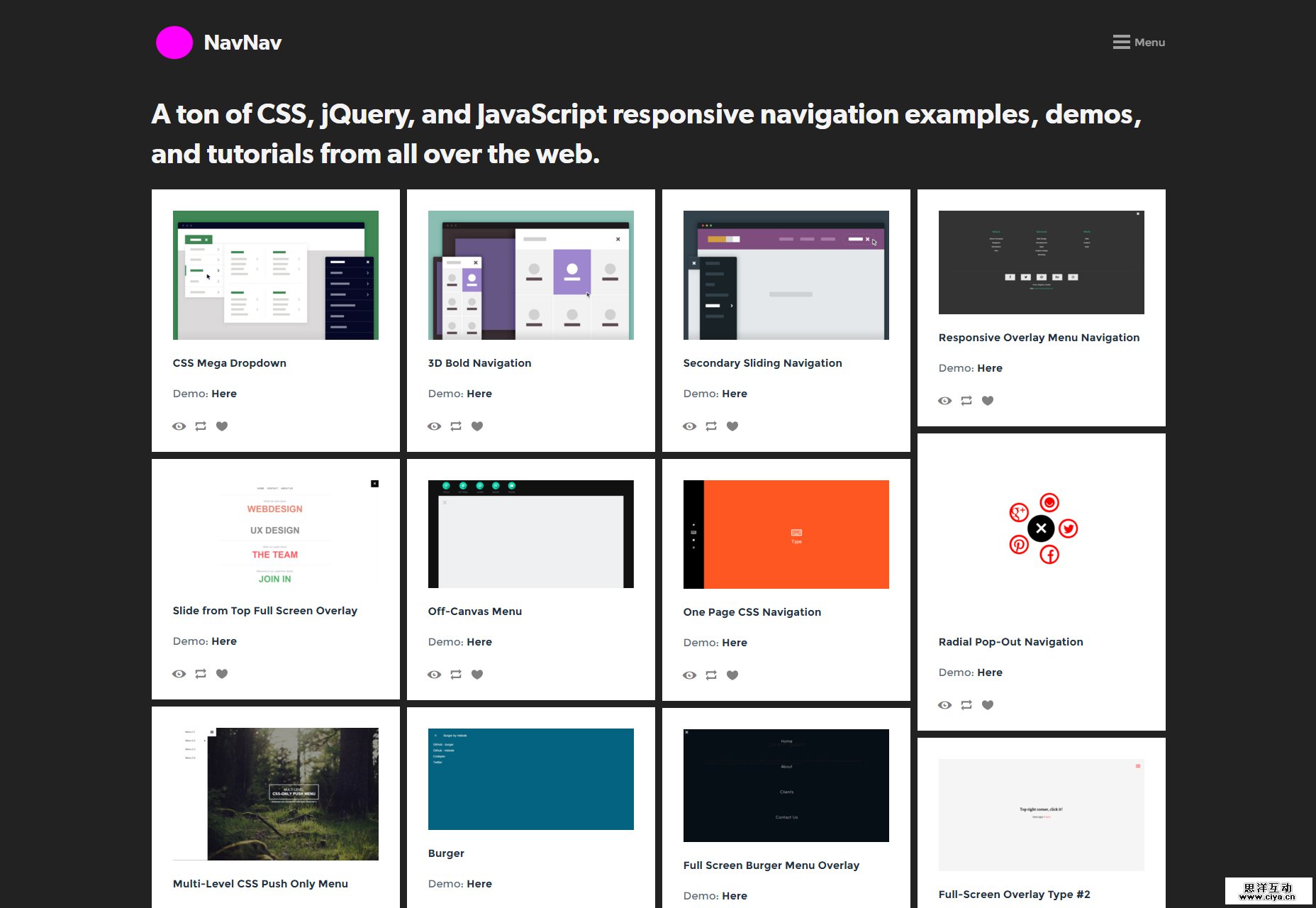Open the demo link for CSS Mega Dropdown

(x=223, y=394)
